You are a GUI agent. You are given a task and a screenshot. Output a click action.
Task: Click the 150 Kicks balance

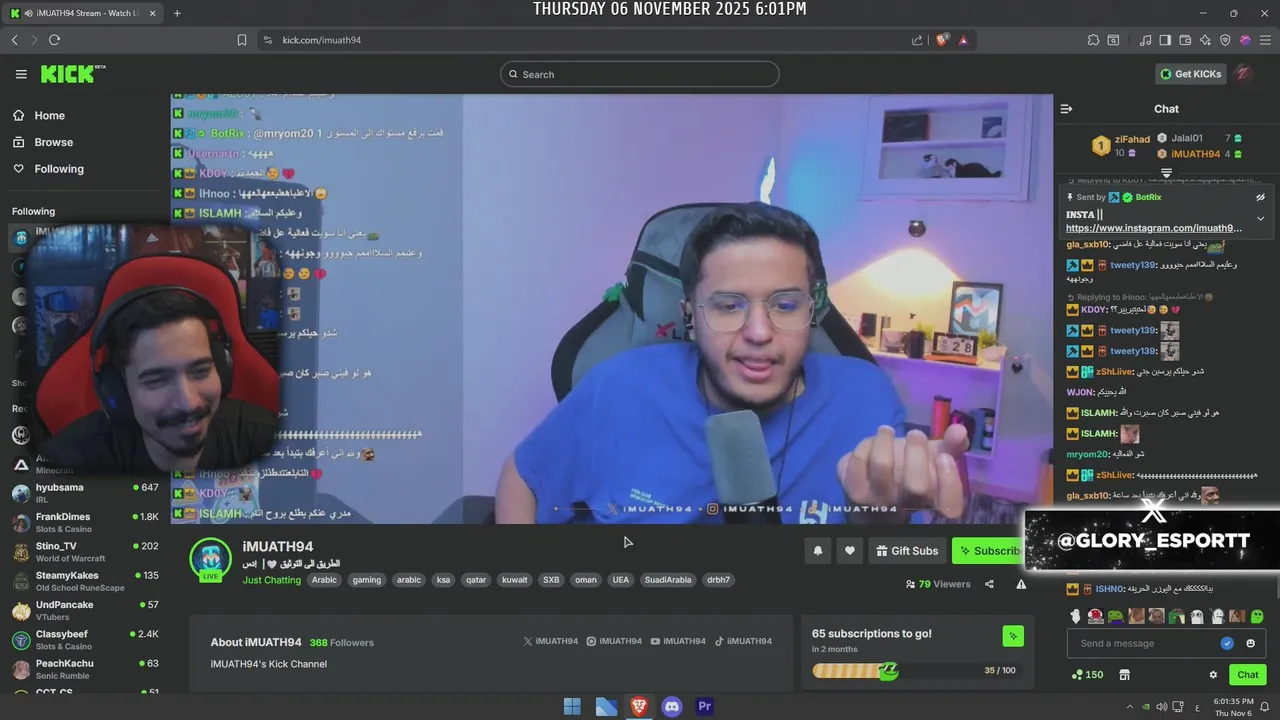(1087, 675)
